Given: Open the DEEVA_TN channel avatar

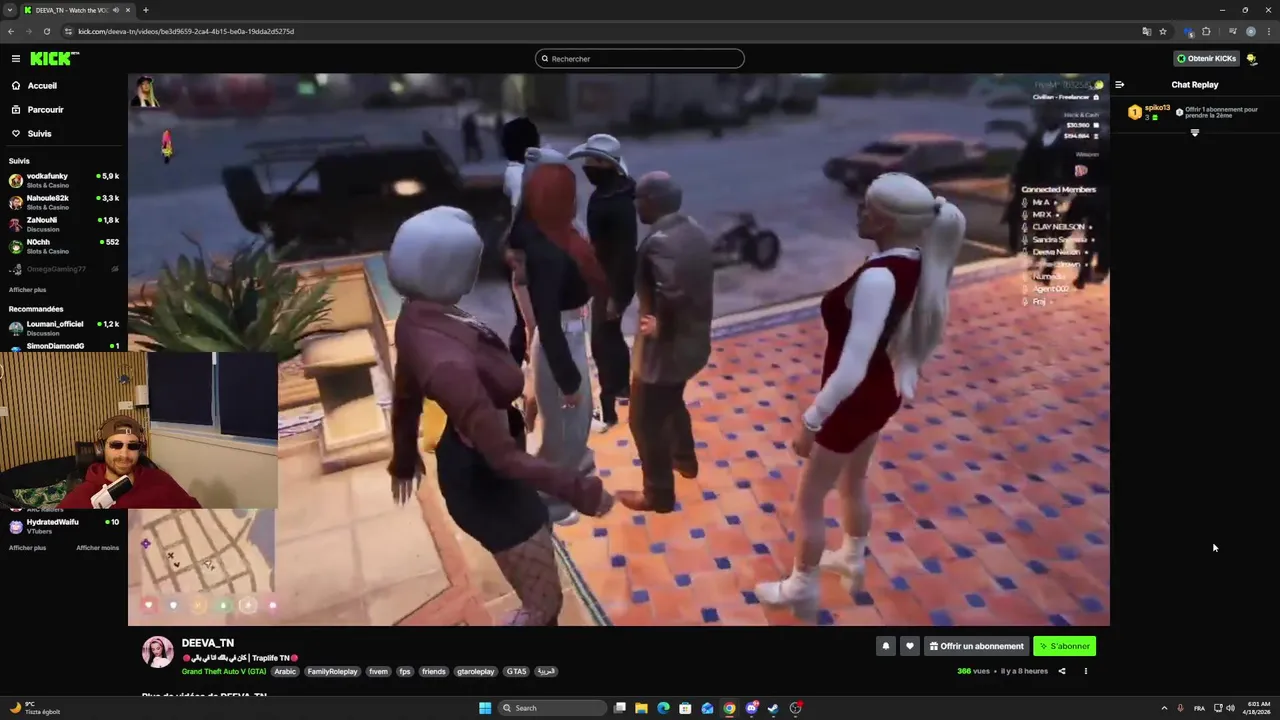Looking at the screenshot, I should (x=158, y=652).
